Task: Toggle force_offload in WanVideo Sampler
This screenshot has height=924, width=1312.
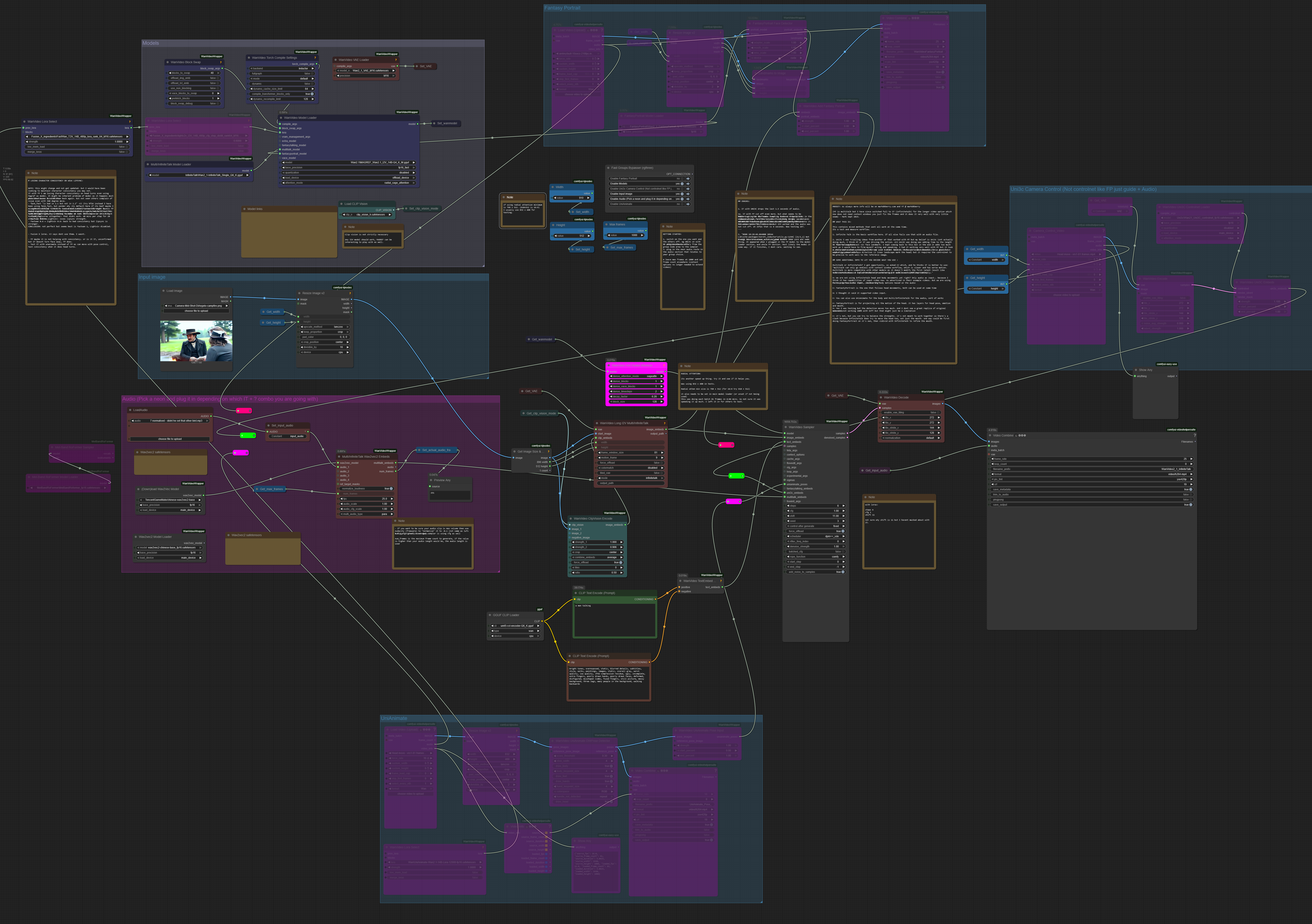Action: [x=843, y=531]
